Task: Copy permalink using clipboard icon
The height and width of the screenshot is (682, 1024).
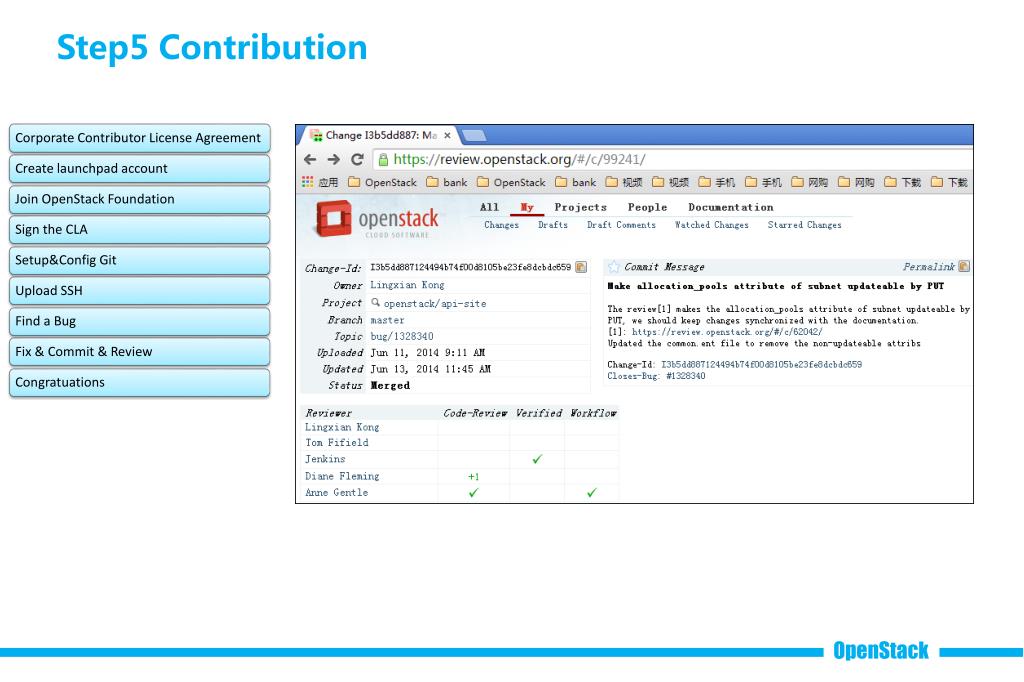Action: [x=964, y=267]
